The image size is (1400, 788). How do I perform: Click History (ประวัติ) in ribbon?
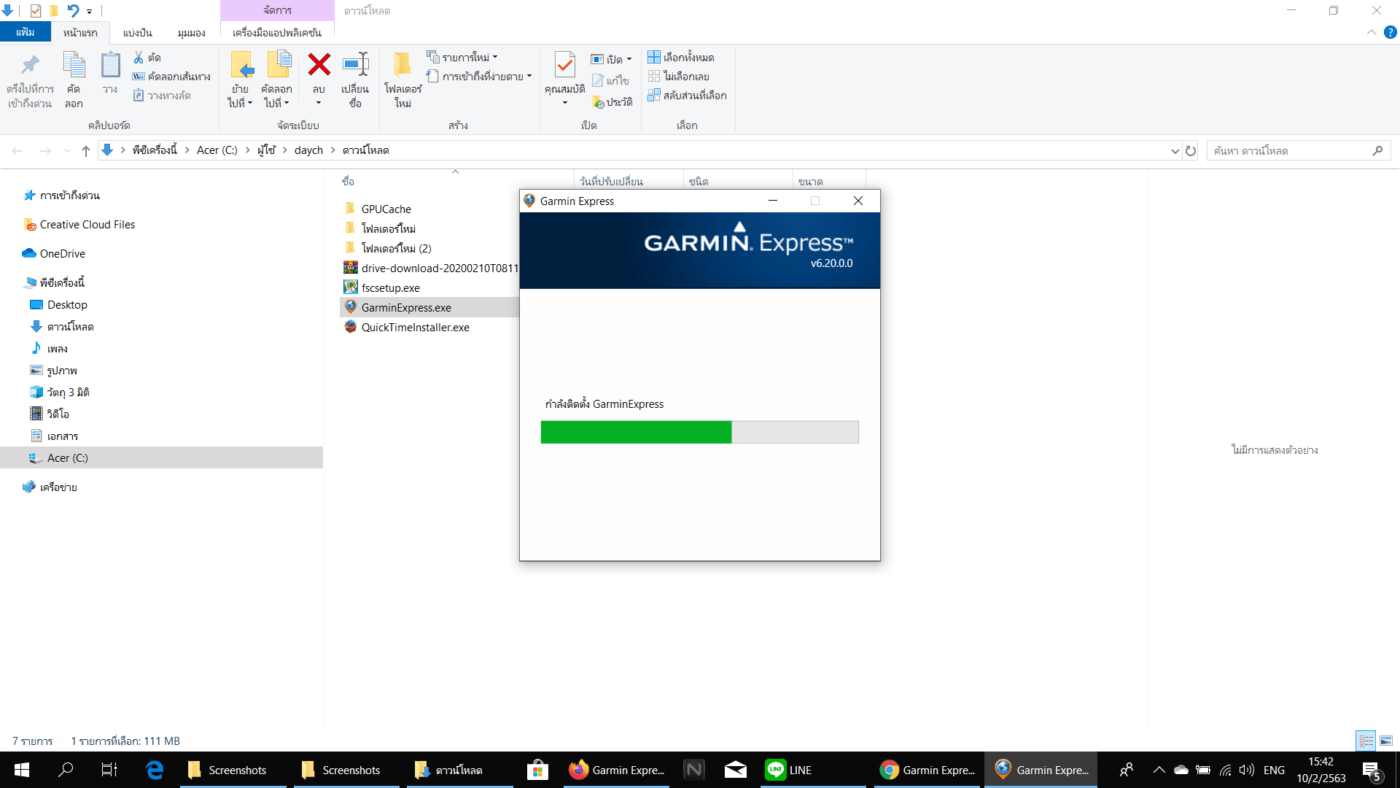click(611, 102)
